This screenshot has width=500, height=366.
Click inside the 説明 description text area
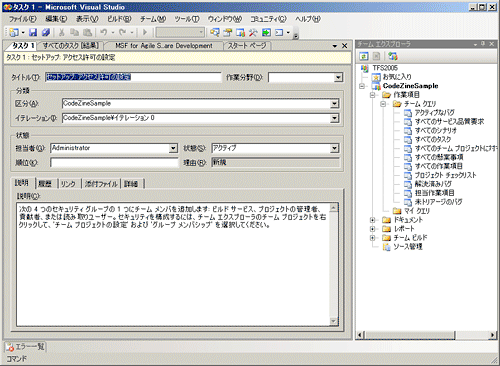(173, 264)
